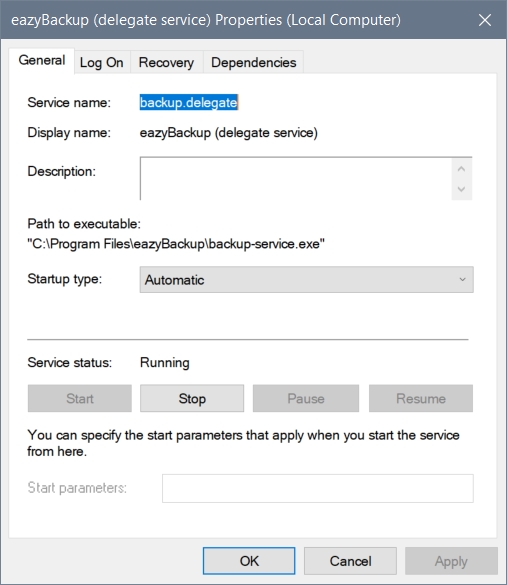Expand the Startup type dropdown
Image resolution: width=507 pixels, height=585 pixels.
[x=307, y=279]
